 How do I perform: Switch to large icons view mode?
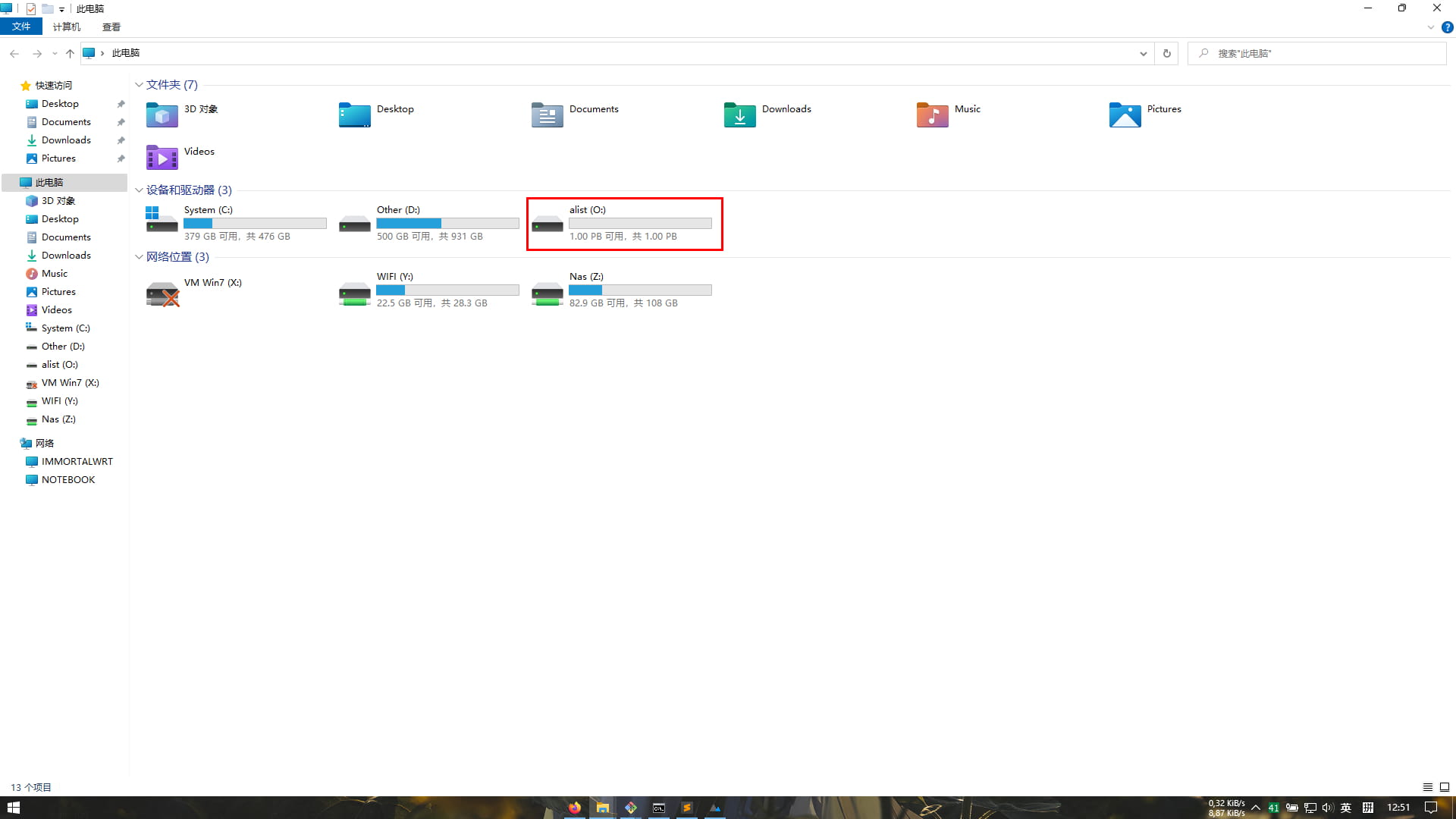point(1445,787)
